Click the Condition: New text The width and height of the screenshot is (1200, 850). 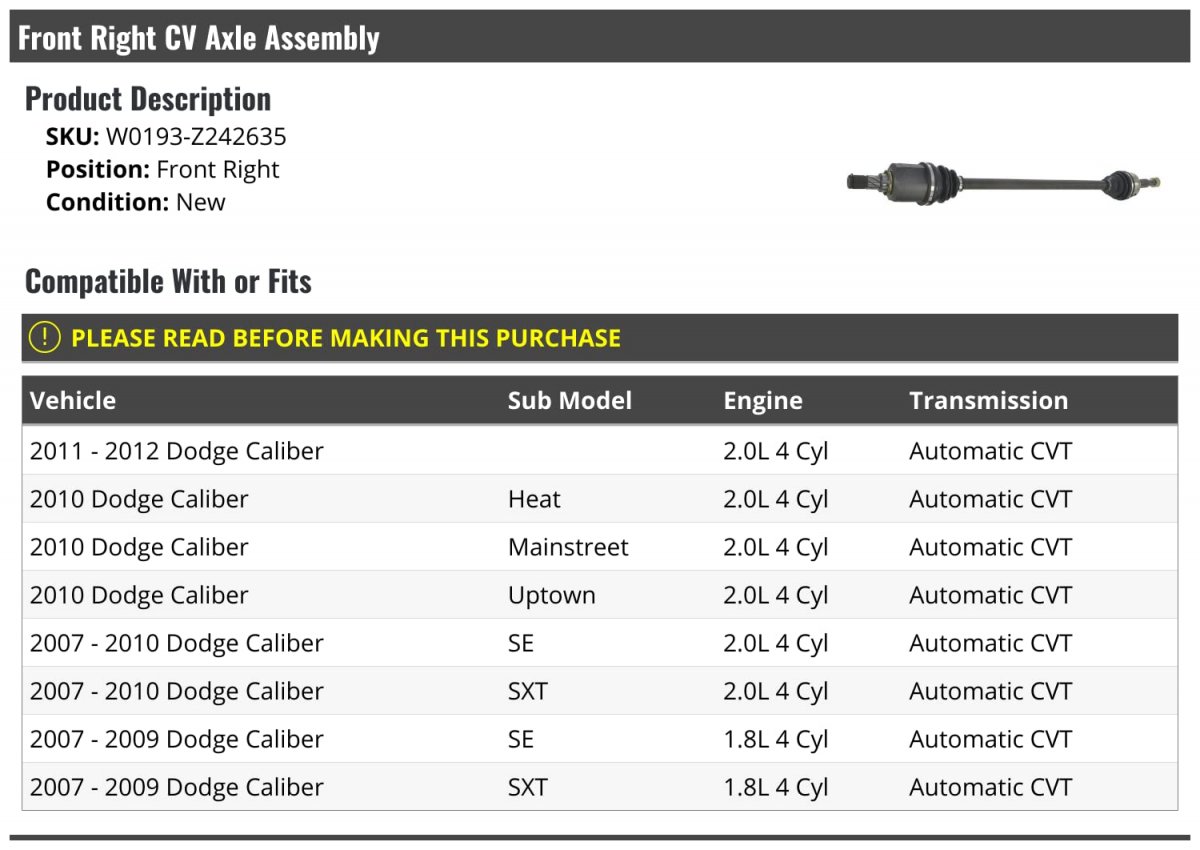pyautogui.click(x=136, y=202)
